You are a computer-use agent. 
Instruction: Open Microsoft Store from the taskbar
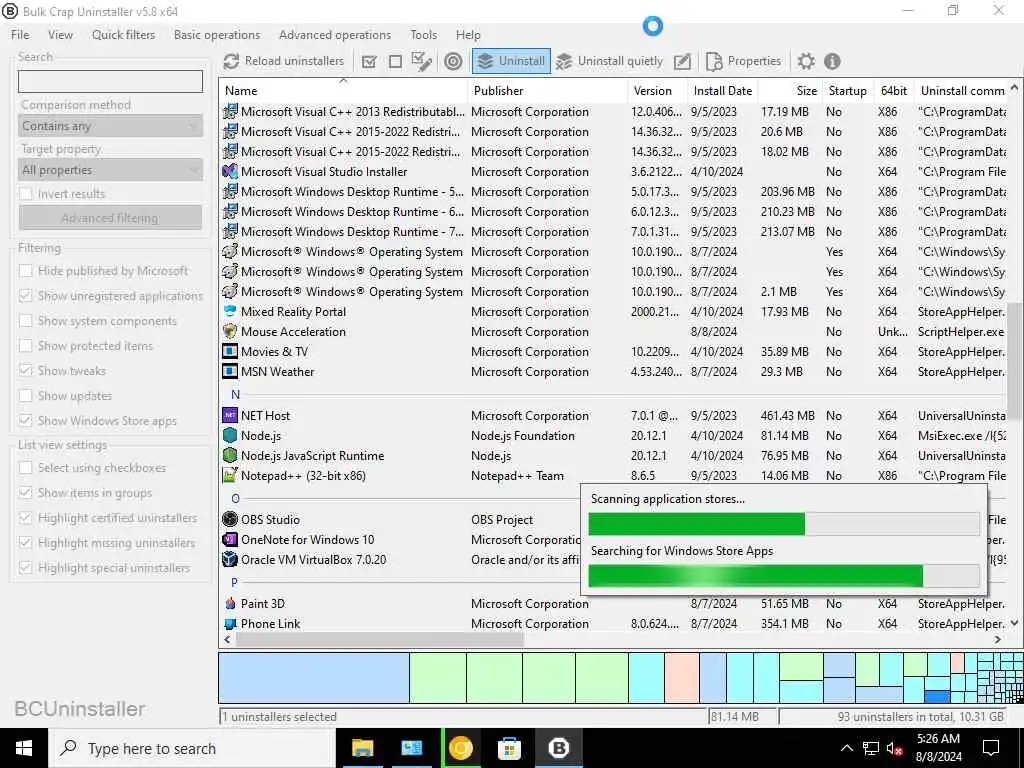(509, 748)
